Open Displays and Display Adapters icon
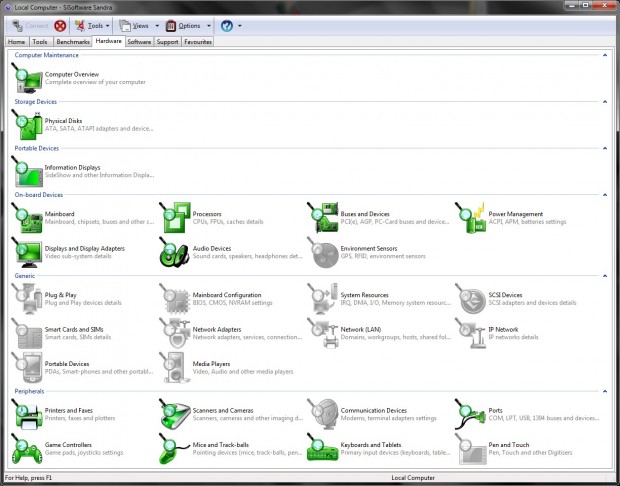 click(27, 253)
